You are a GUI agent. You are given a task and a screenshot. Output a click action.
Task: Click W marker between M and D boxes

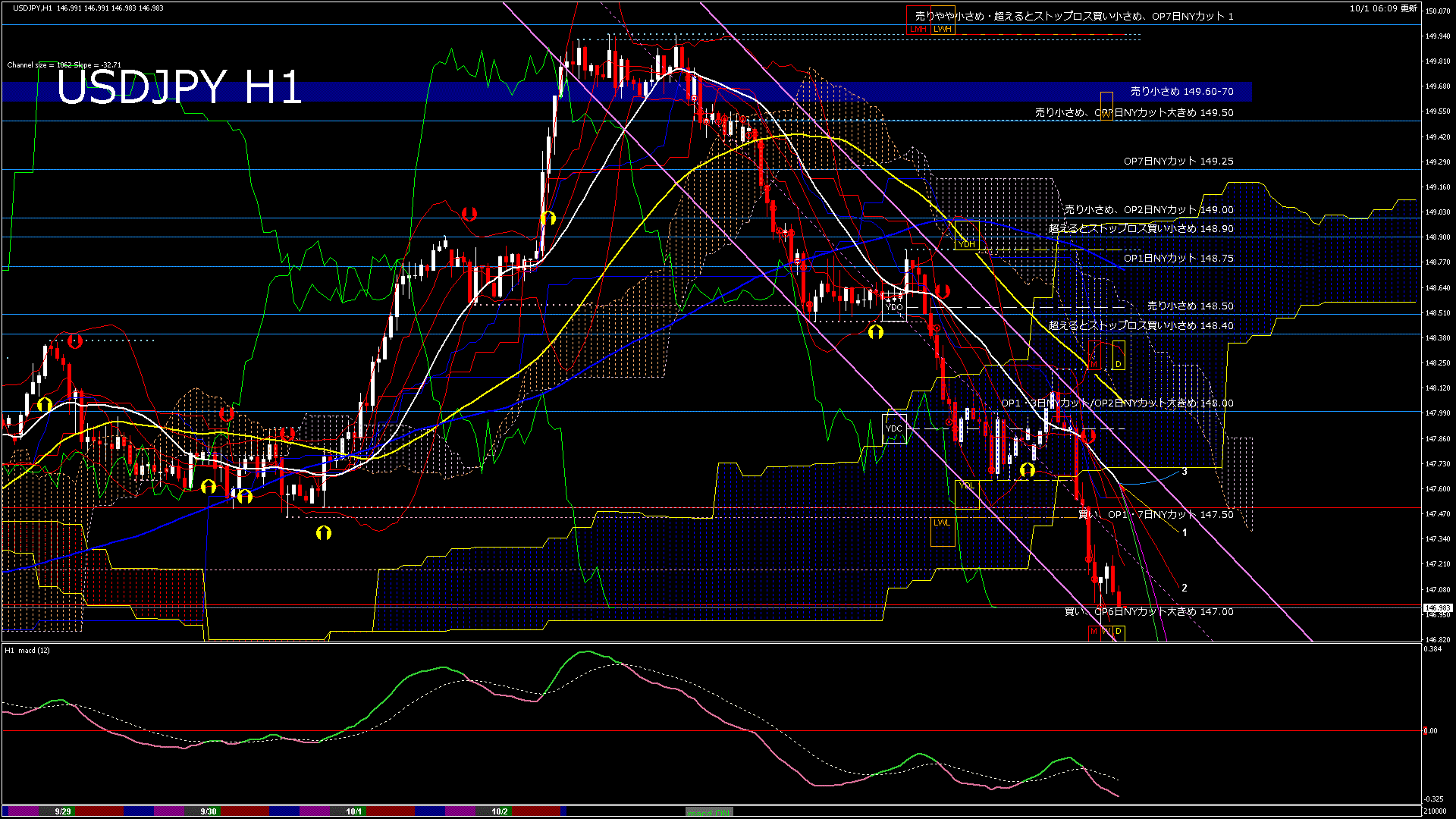pyautogui.click(x=1106, y=631)
